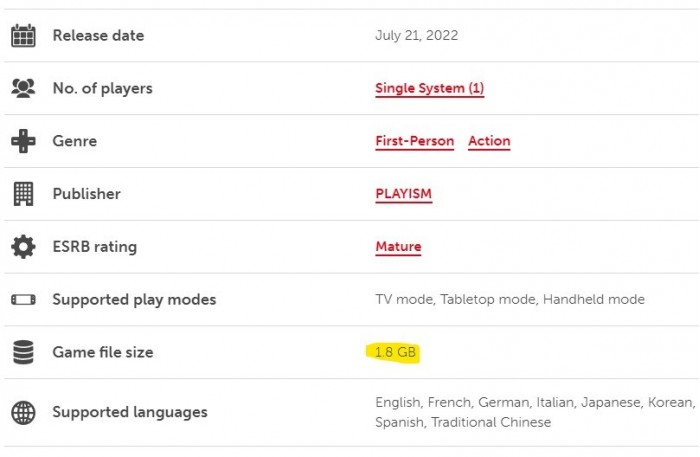The height and width of the screenshot is (457, 700).
Task: Open the Mature rating link
Action: click(398, 246)
